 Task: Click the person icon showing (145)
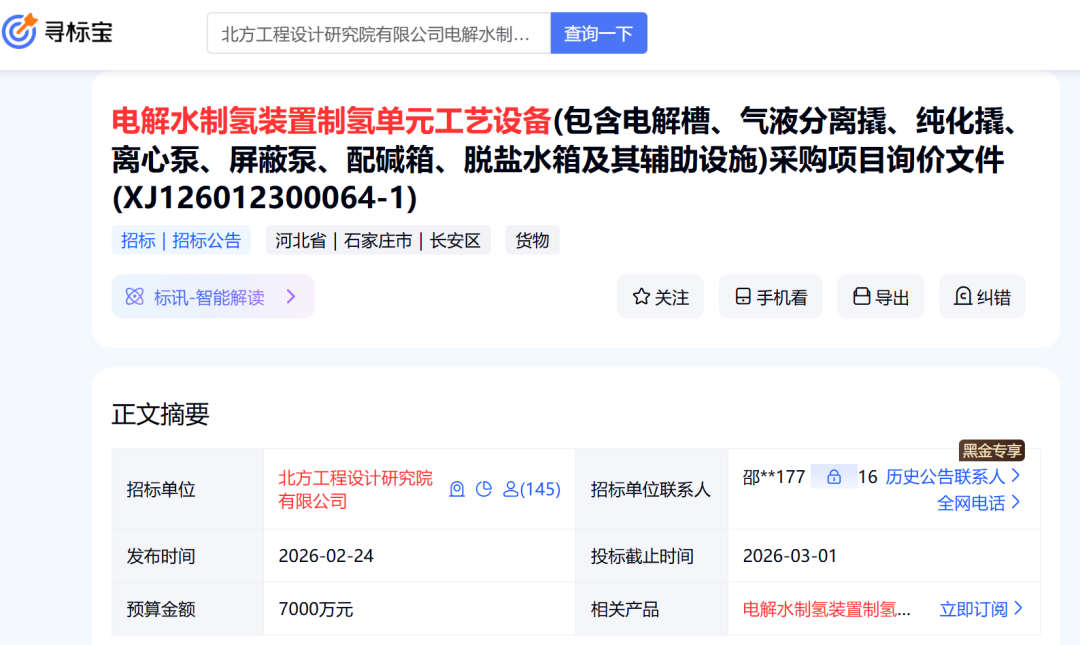pos(509,489)
